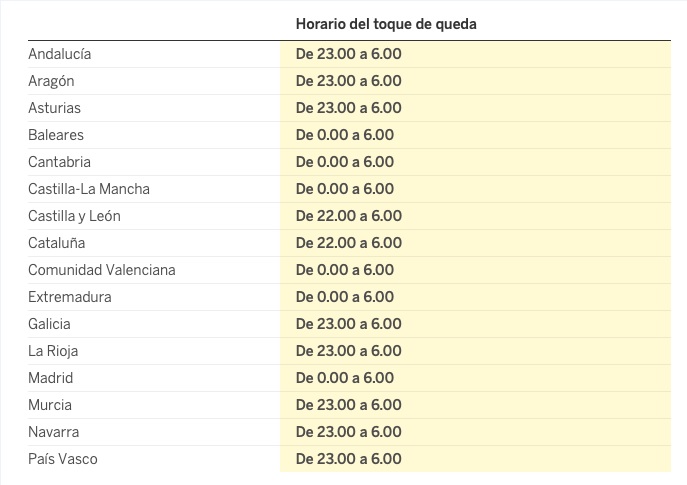
Task: Select Cantabria in the region list
Action: pyautogui.click(x=59, y=162)
